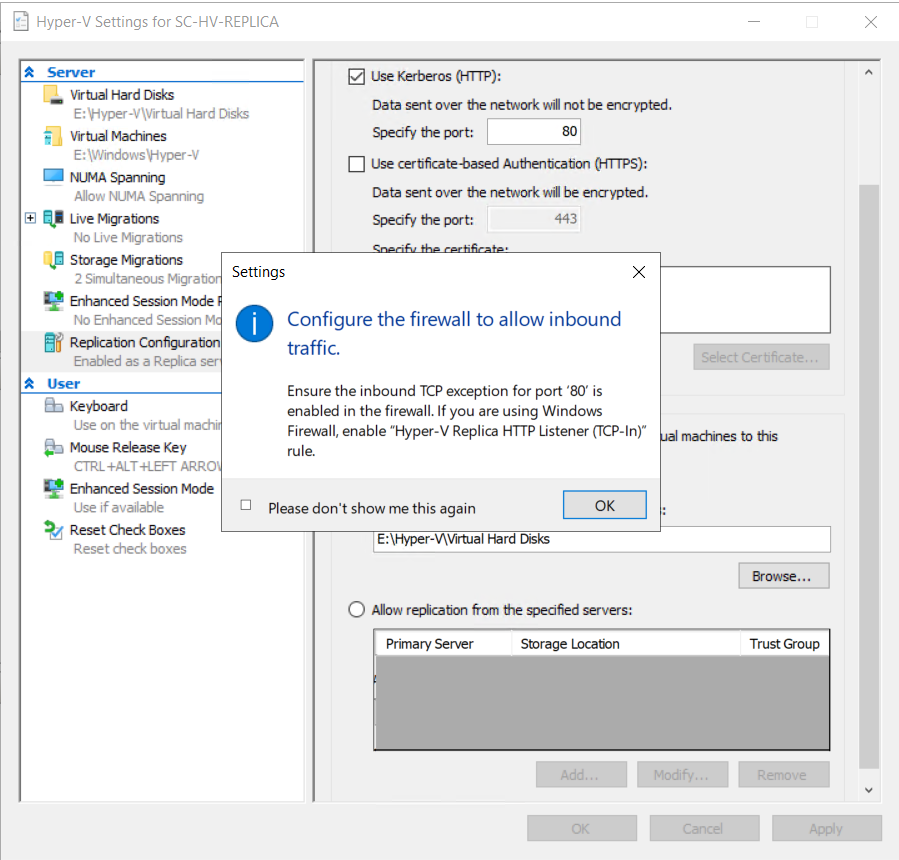Click the Primary Server column header
The width and height of the screenshot is (899, 860).
pyautogui.click(x=443, y=644)
